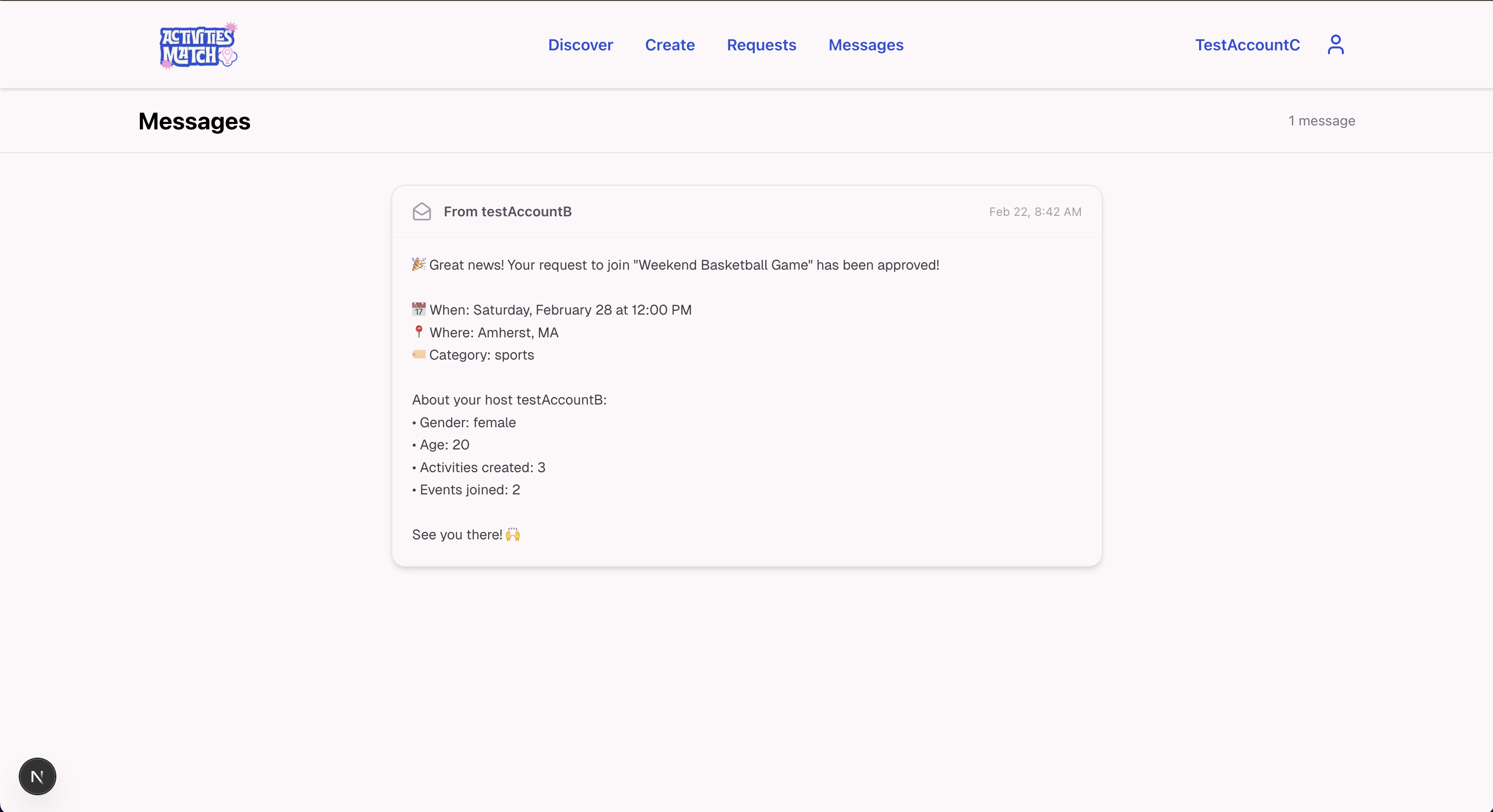Open the Next.js dev tools badge
The image size is (1493, 812).
[x=37, y=776]
